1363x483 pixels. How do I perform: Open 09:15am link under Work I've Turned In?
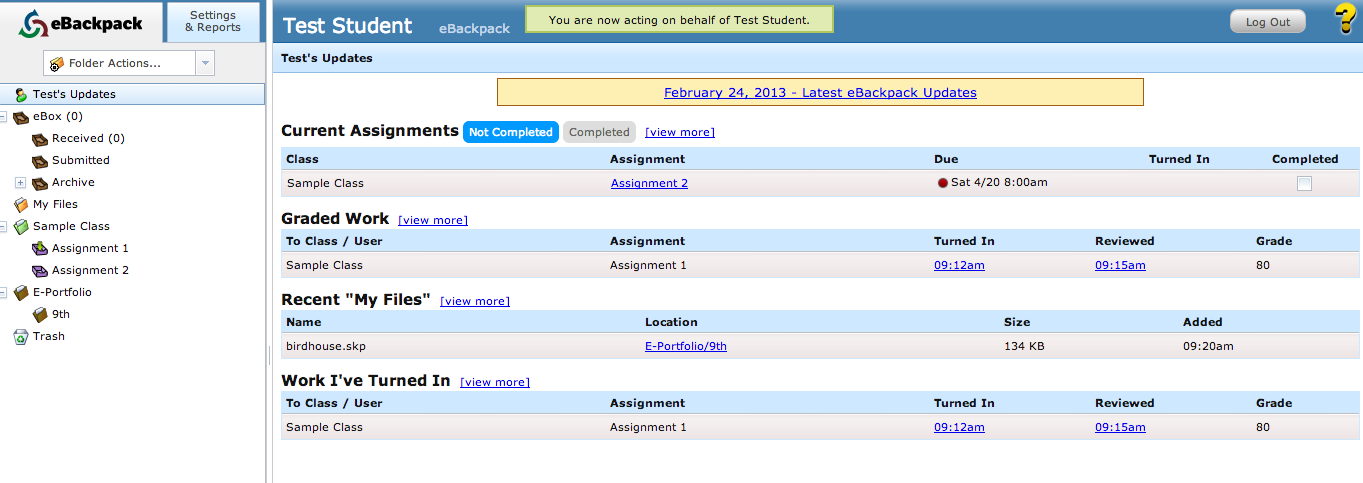(x=1120, y=427)
